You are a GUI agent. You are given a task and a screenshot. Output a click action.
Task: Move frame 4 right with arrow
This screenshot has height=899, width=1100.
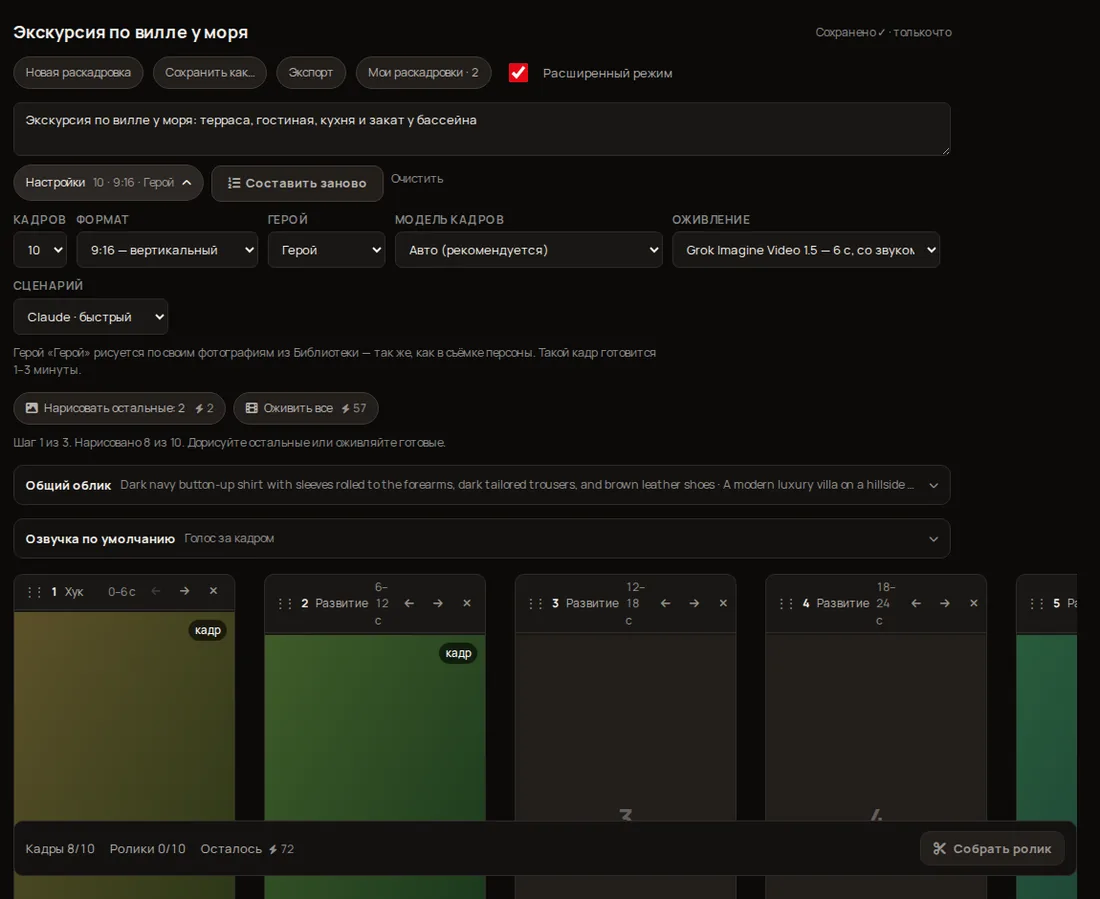(x=944, y=603)
